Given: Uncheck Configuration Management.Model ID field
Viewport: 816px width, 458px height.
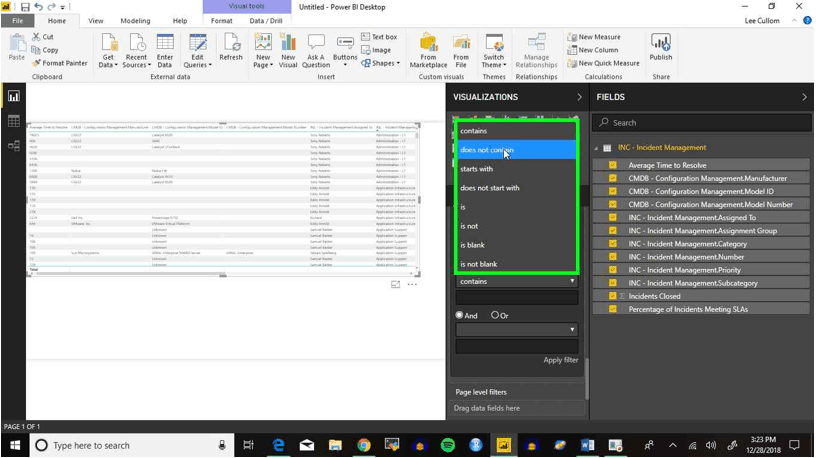Looking at the screenshot, I should [613, 191].
